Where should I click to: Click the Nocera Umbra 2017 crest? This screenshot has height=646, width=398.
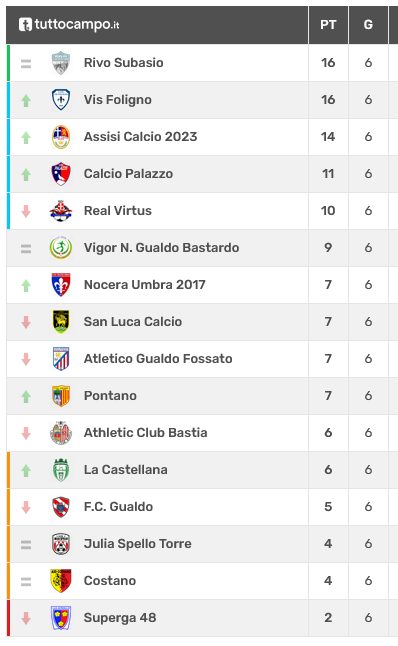pyautogui.click(x=61, y=285)
